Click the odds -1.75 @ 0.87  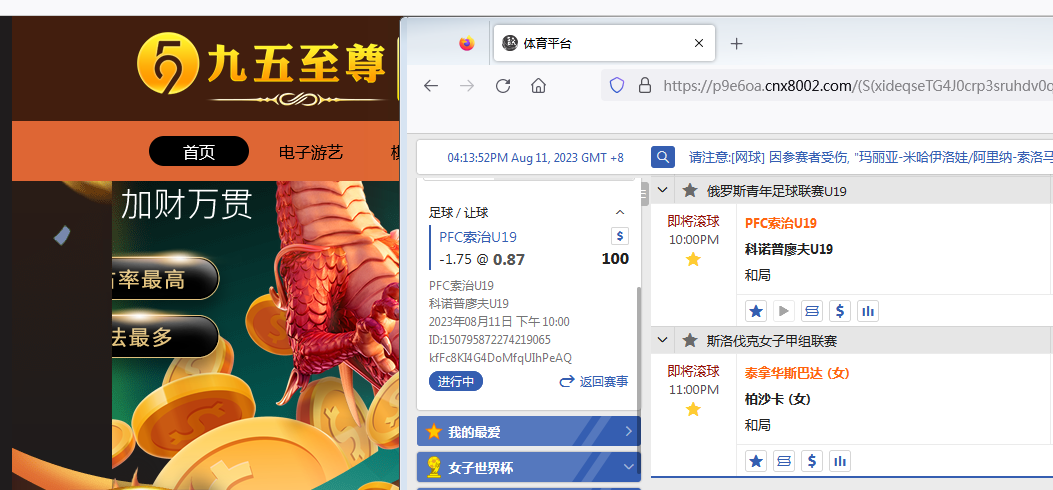click(x=482, y=260)
